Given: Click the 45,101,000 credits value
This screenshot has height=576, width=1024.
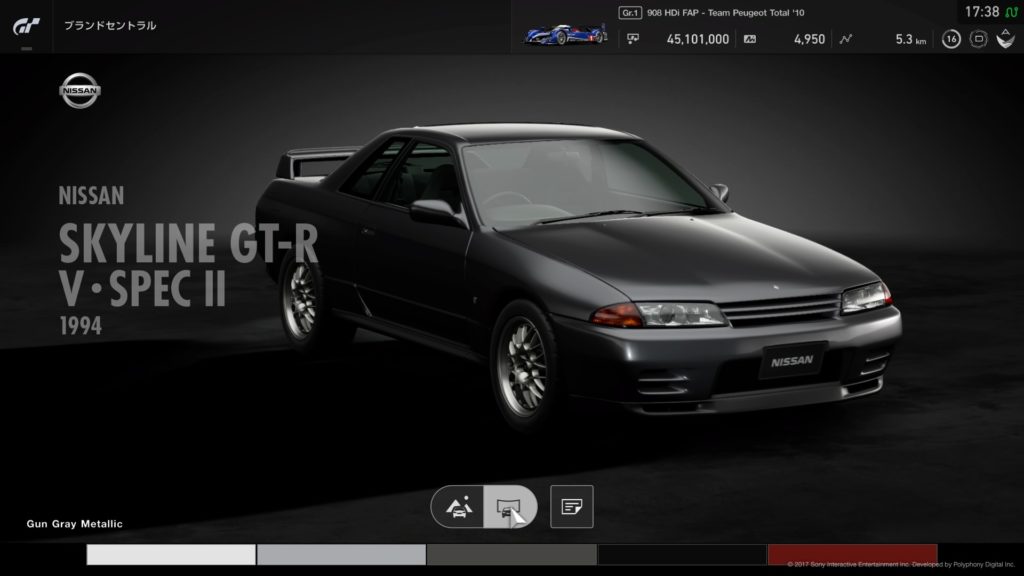Looking at the screenshot, I should [697, 39].
